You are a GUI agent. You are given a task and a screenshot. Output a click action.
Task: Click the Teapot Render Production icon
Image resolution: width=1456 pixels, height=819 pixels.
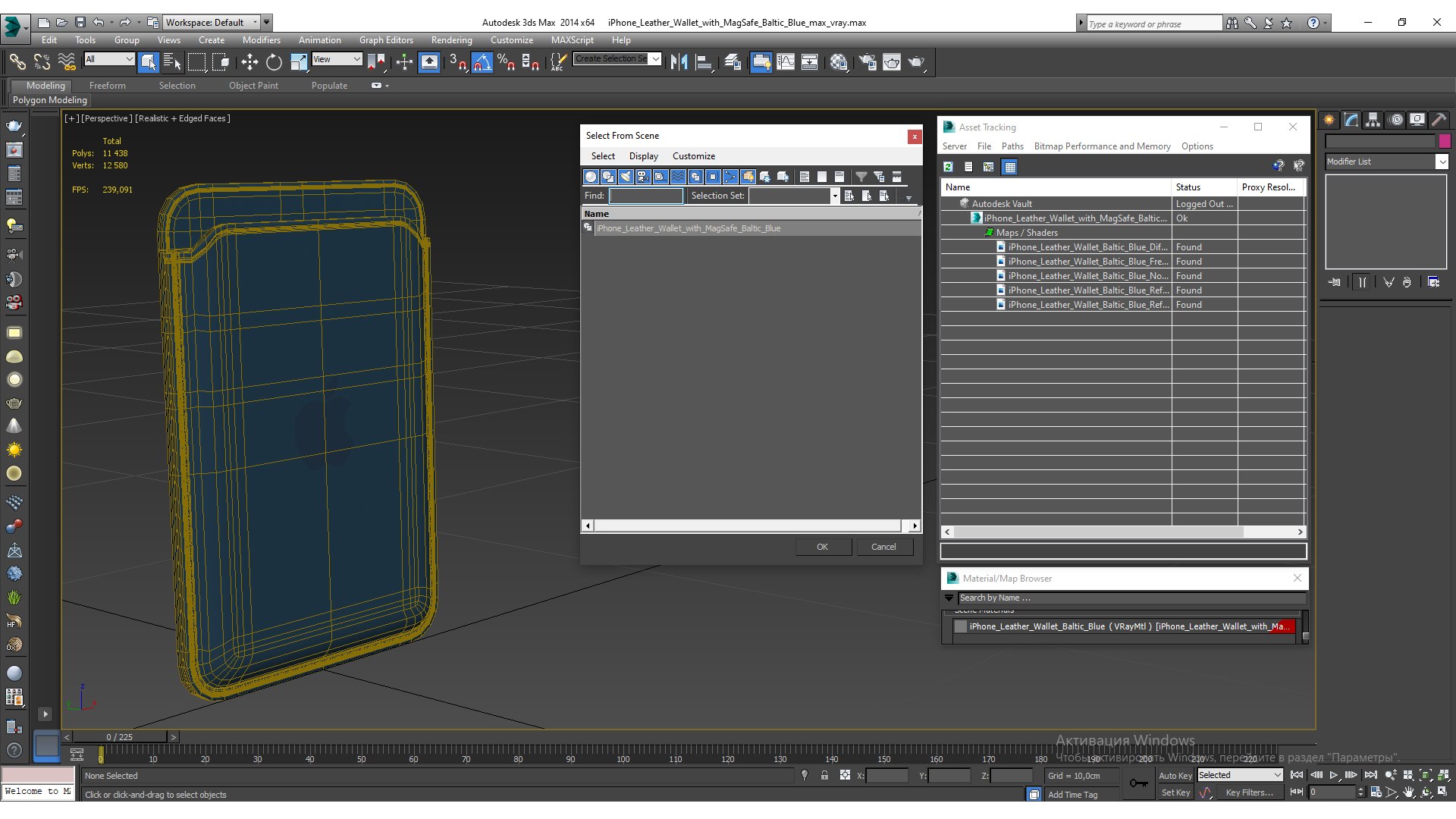(x=916, y=62)
